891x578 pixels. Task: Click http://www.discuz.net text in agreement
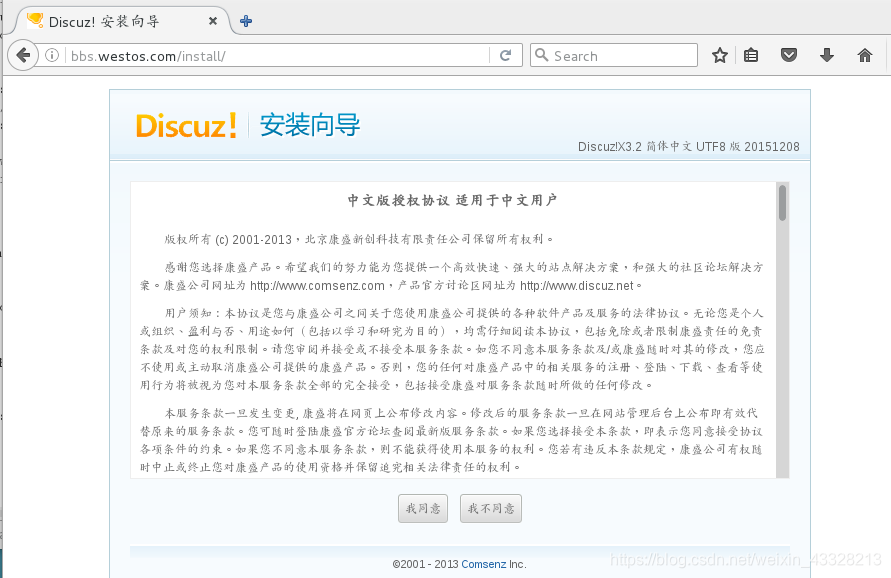tap(576, 285)
